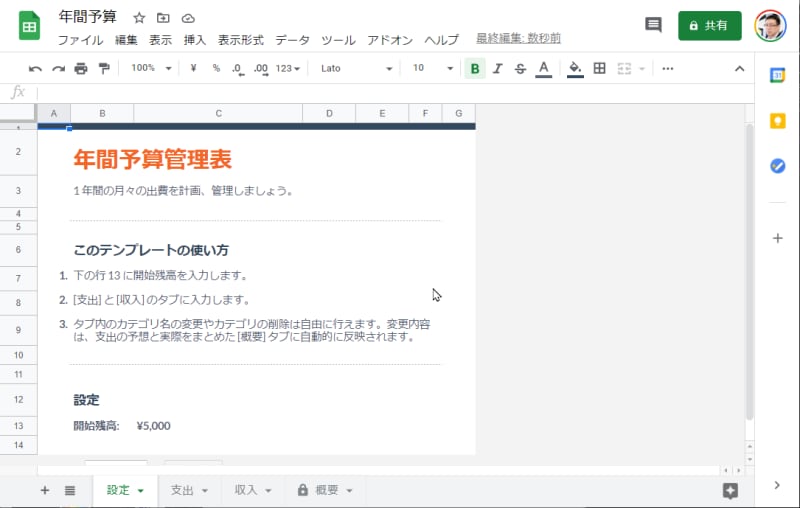The width and height of the screenshot is (800, 508).
Task: Click the plus get add-ons icon
Action: coord(778,238)
